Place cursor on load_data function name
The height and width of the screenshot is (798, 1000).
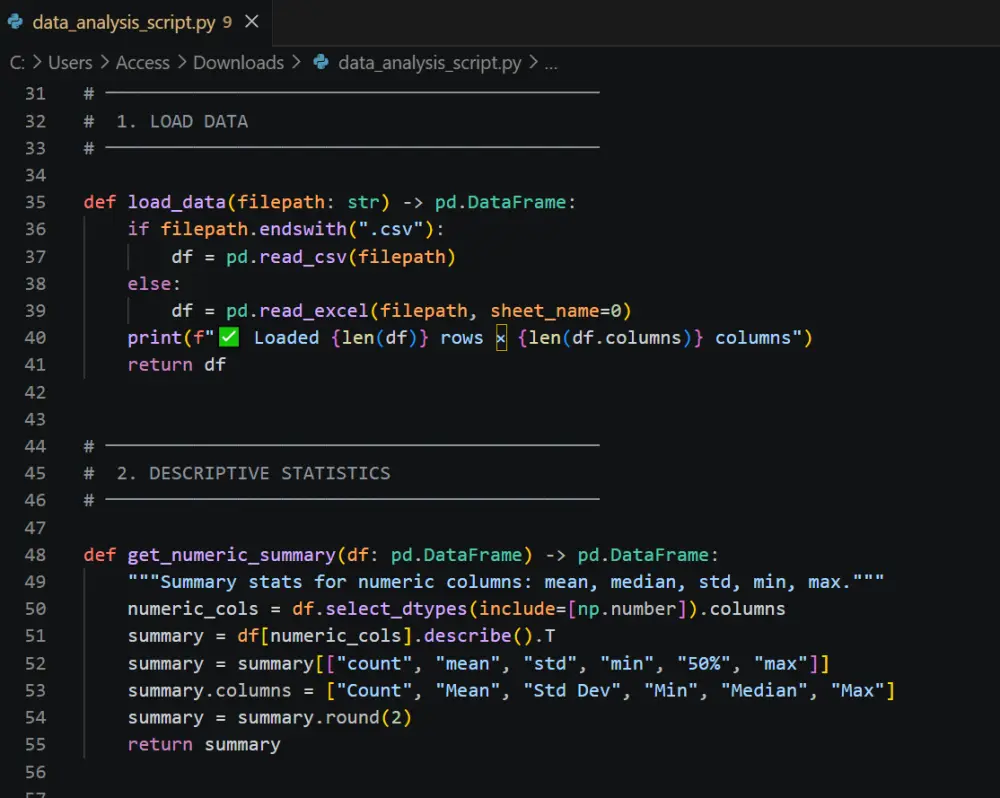pyautogui.click(x=177, y=202)
